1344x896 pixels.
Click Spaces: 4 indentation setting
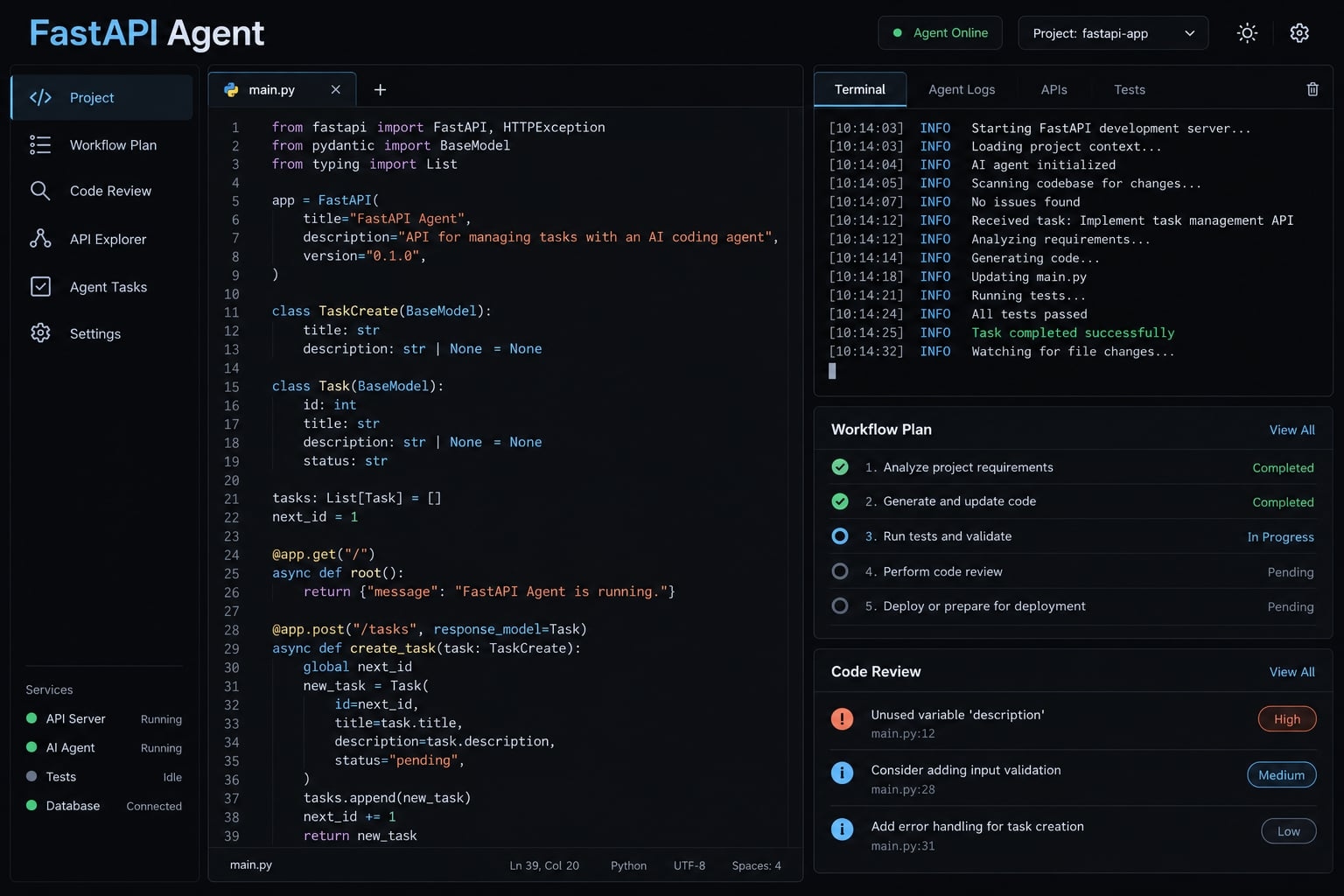coord(757,865)
